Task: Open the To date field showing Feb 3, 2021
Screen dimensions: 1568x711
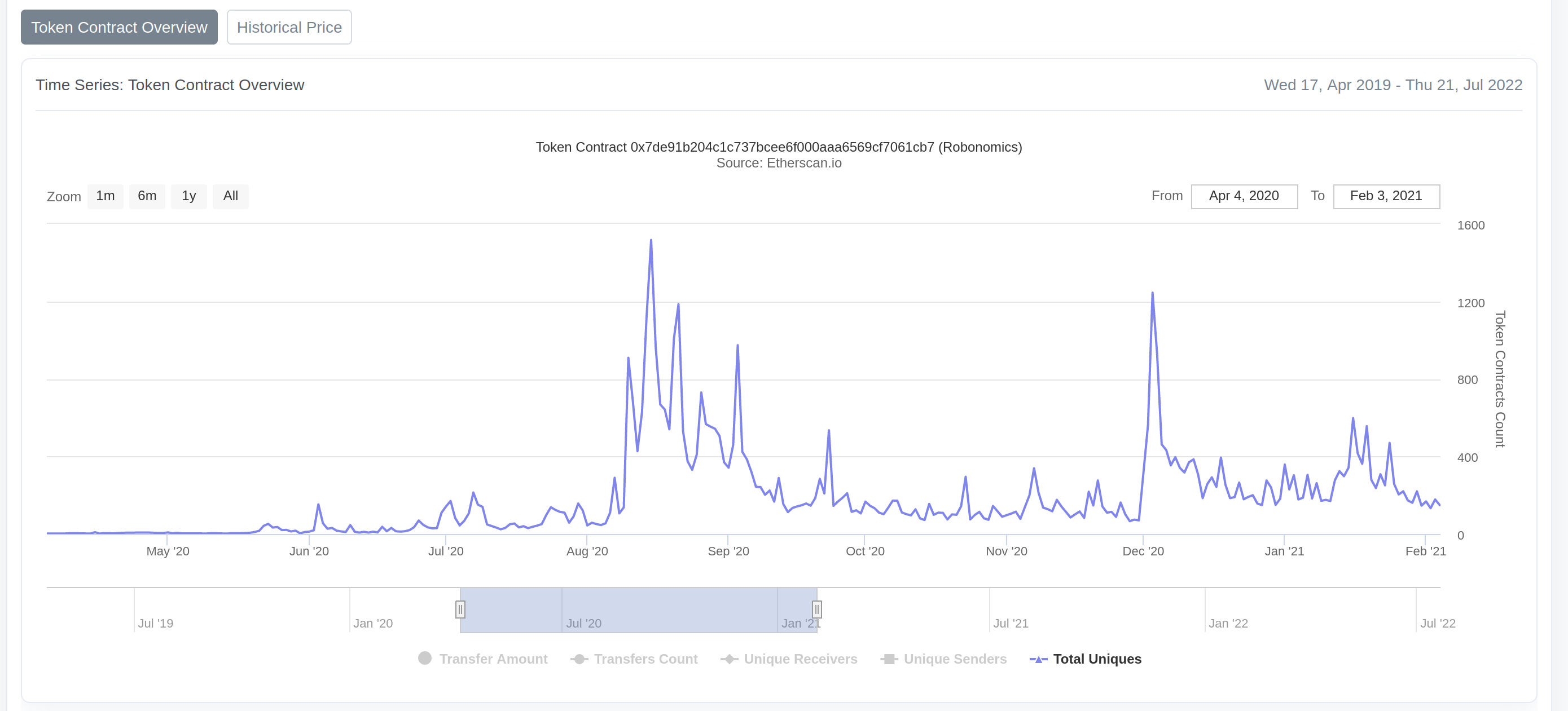Action: click(x=1387, y=196)
